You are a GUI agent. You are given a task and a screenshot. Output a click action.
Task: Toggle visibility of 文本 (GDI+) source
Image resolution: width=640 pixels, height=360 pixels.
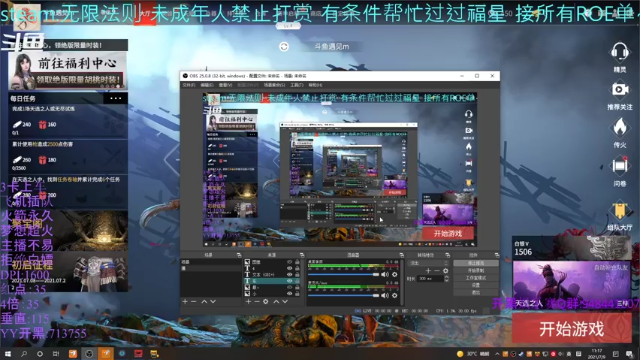tap(290, 275)
